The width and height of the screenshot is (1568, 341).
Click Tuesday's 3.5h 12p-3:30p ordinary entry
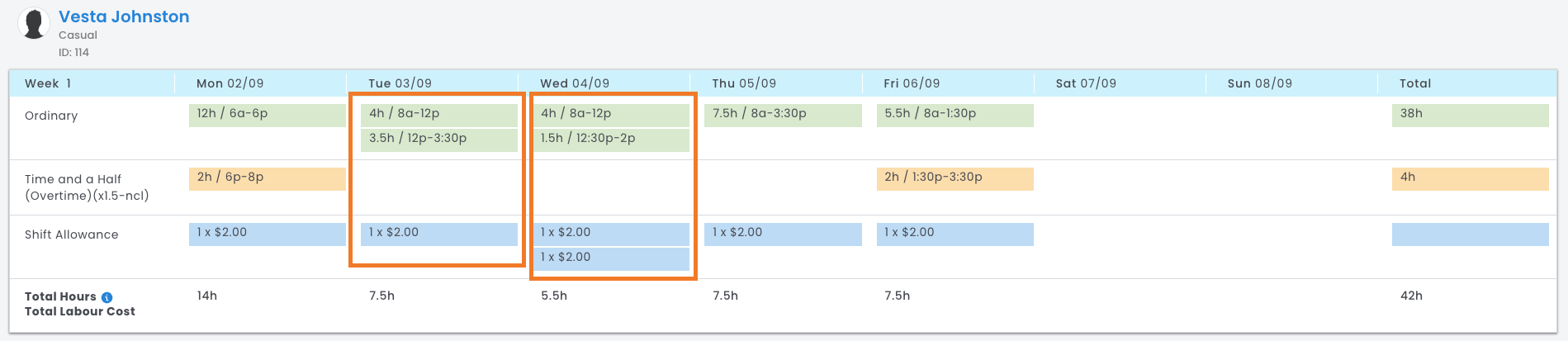point(438,140)
